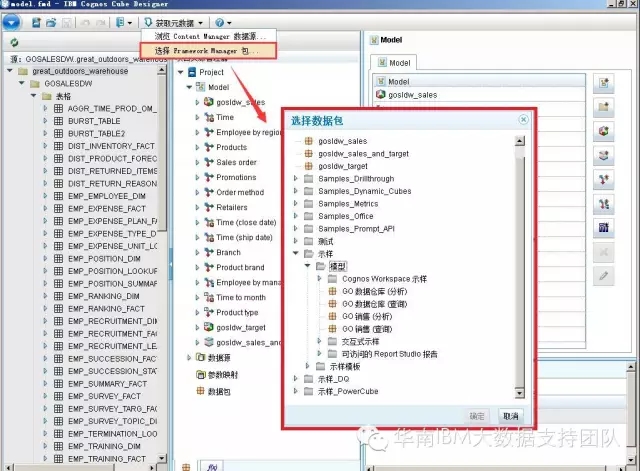Select the Order method dimension
Screen dimensions: 640x471
tap(240, 192)
